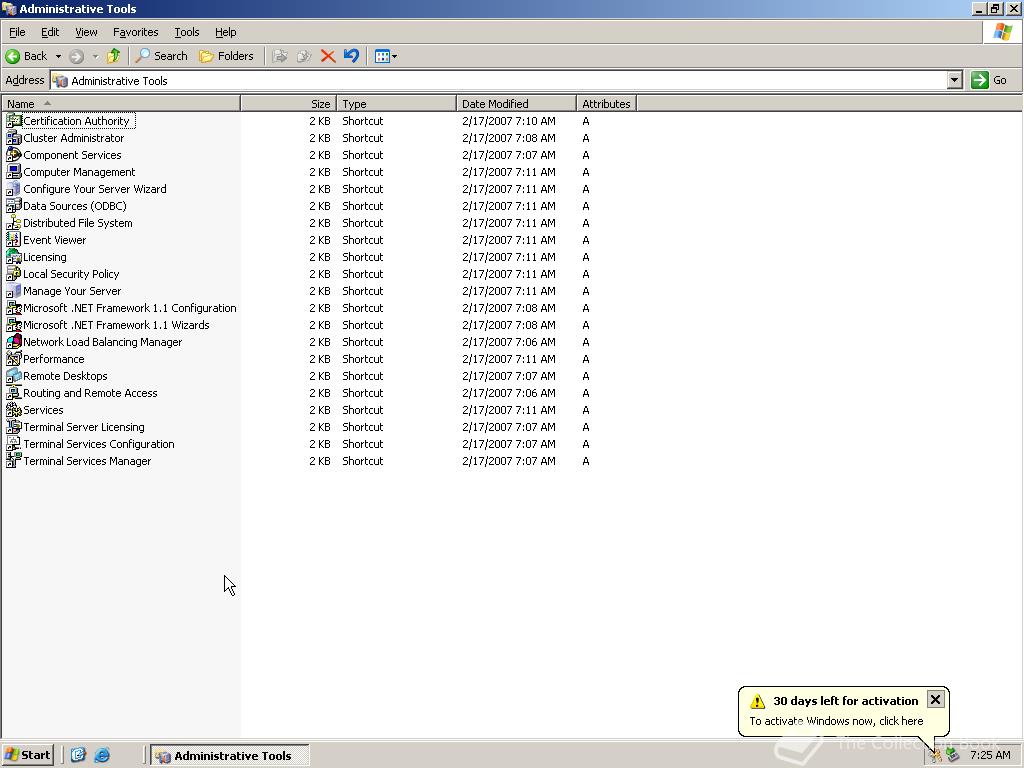Viewport: 1024px width, 768px height.
Task: Click the activate Windows balloon text
Action: click(836, 721)
